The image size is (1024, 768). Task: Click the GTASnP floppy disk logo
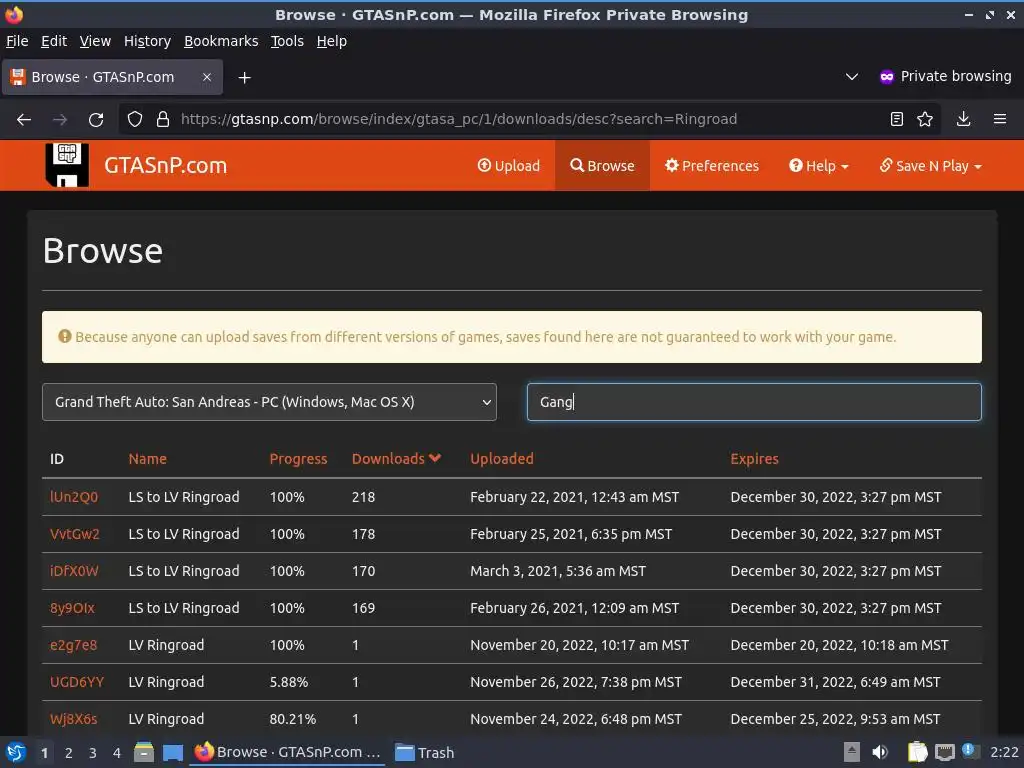pyautogui.click(x=67, y=165)
